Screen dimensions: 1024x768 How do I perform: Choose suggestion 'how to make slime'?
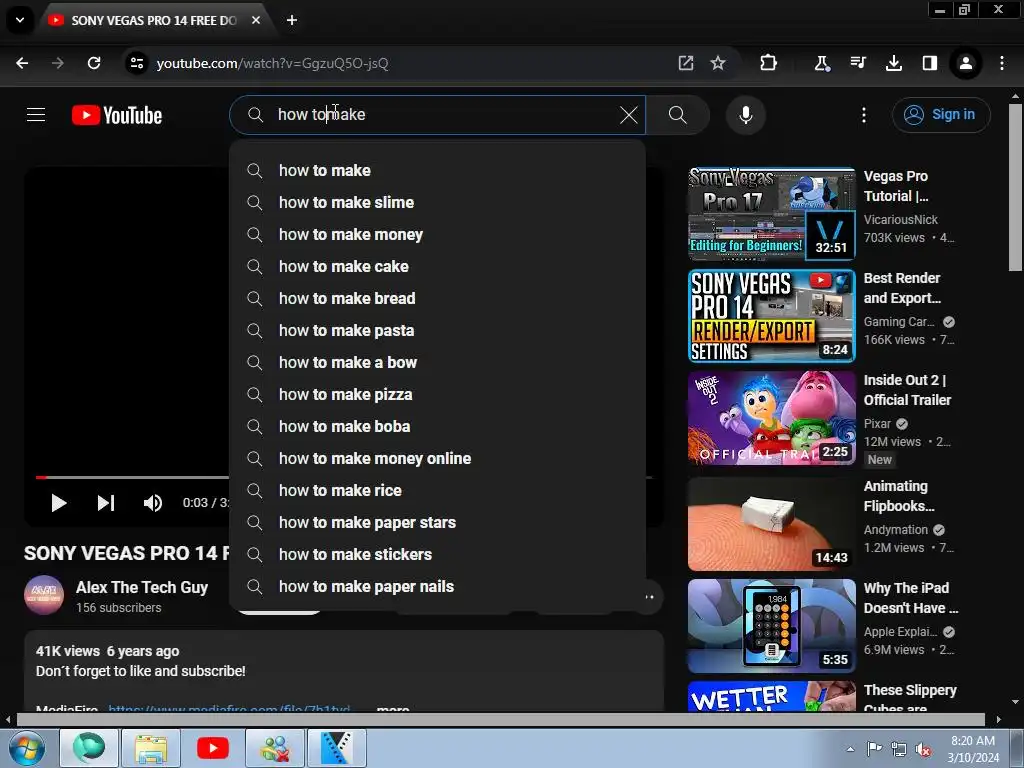point(437,202)
